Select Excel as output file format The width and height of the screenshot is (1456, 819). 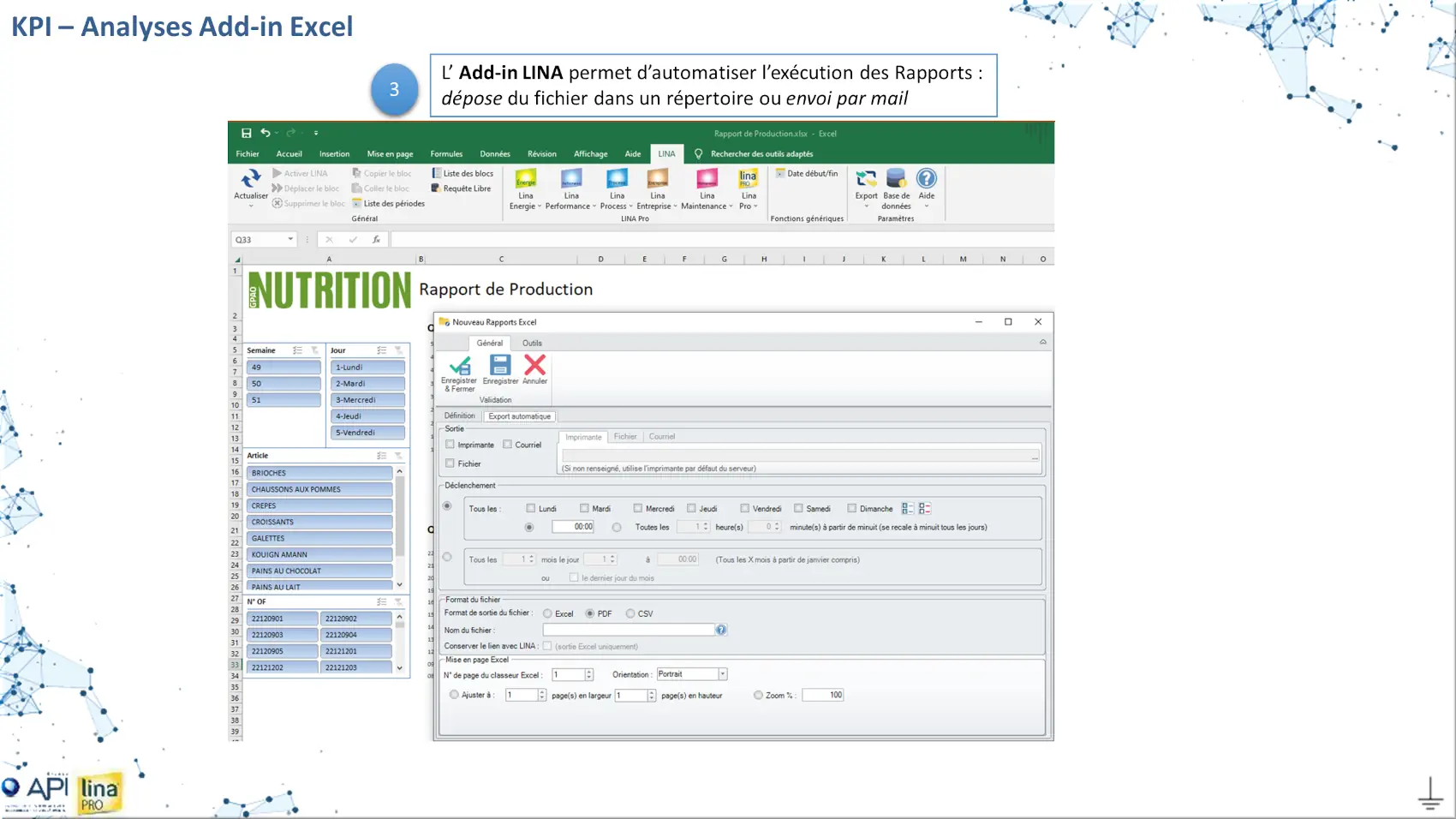coord(547,614)
